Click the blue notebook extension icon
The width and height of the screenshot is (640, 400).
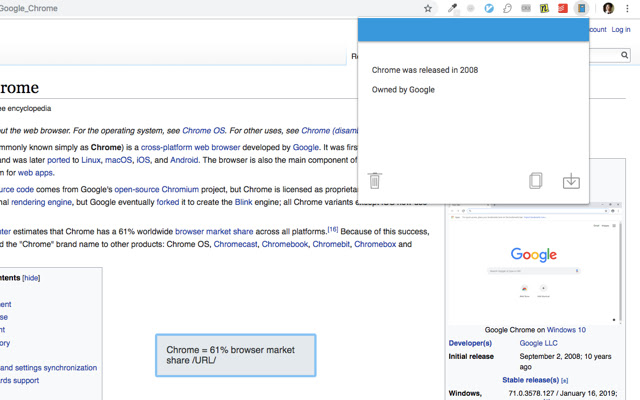[x=581, y=8]
